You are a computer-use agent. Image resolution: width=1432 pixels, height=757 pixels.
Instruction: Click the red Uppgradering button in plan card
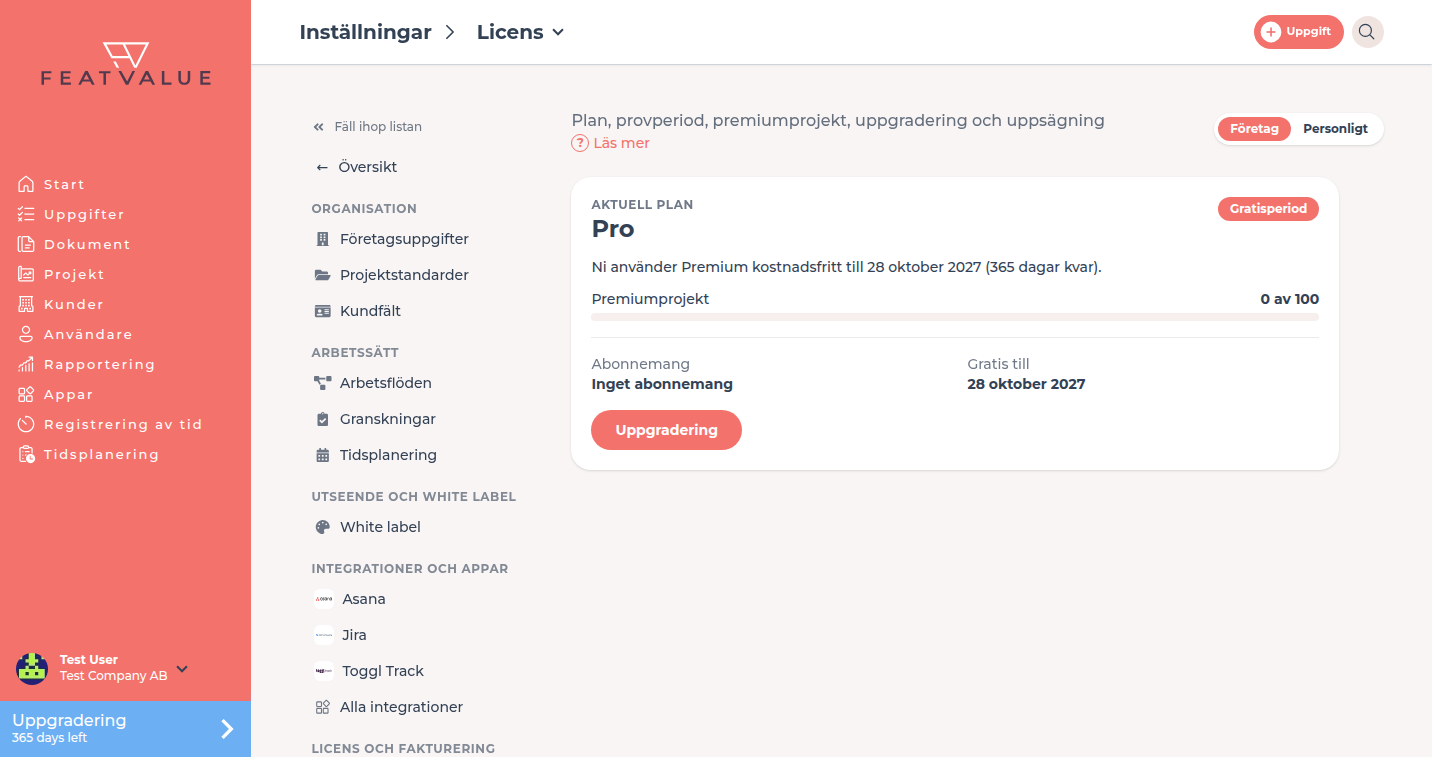(666, 430)
